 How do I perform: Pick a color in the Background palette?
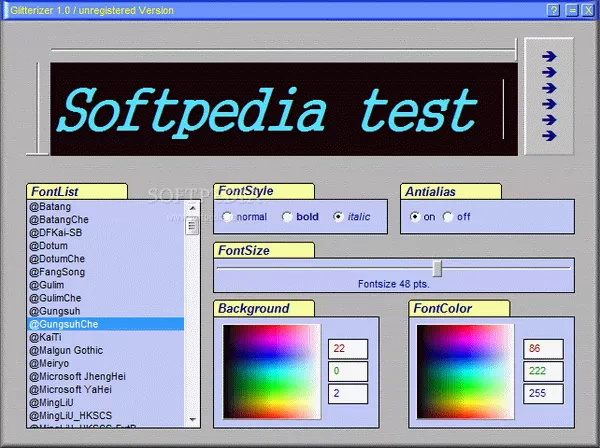pos(272,371)
